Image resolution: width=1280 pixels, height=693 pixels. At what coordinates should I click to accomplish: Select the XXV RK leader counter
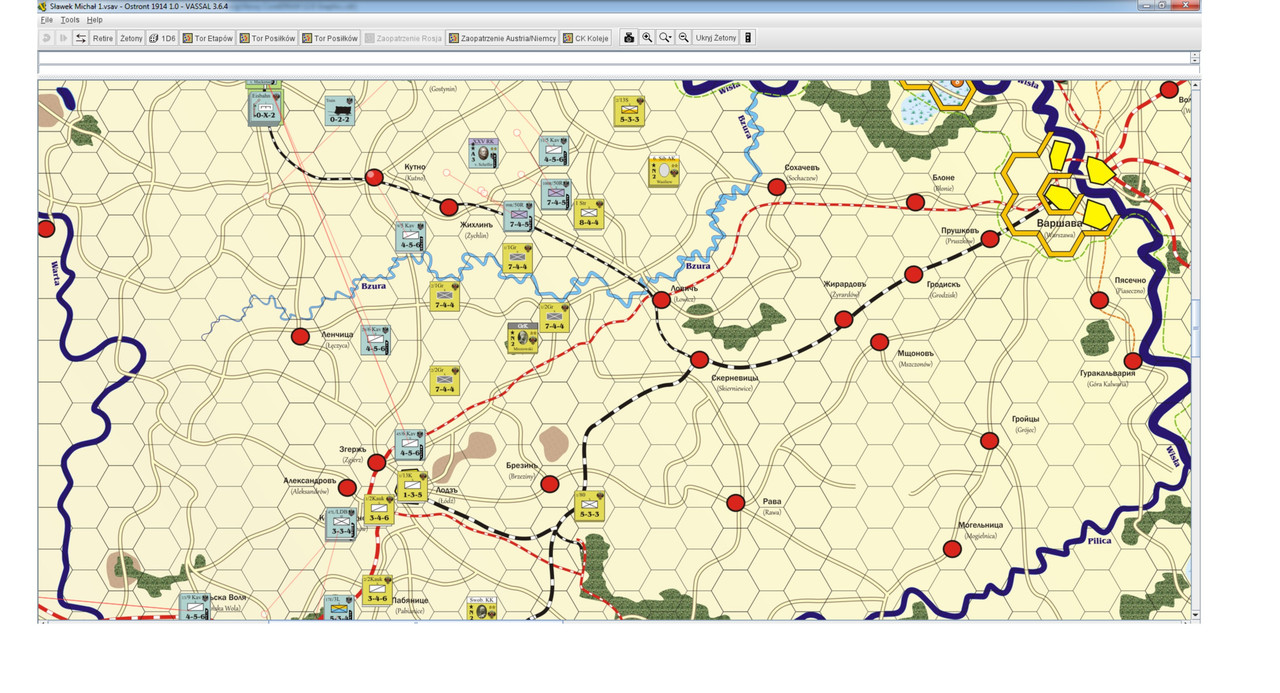pos(484,153)
